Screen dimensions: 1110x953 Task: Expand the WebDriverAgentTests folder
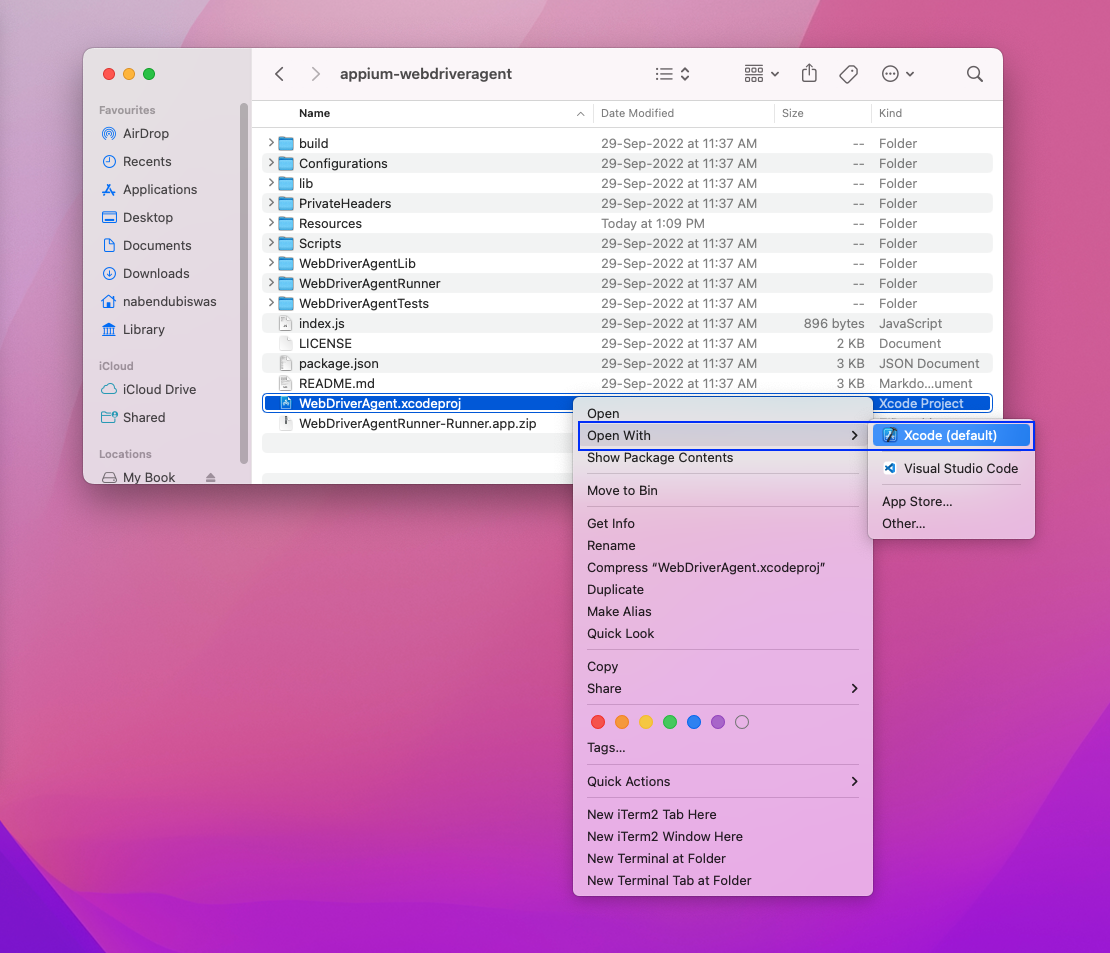point(270,303)
